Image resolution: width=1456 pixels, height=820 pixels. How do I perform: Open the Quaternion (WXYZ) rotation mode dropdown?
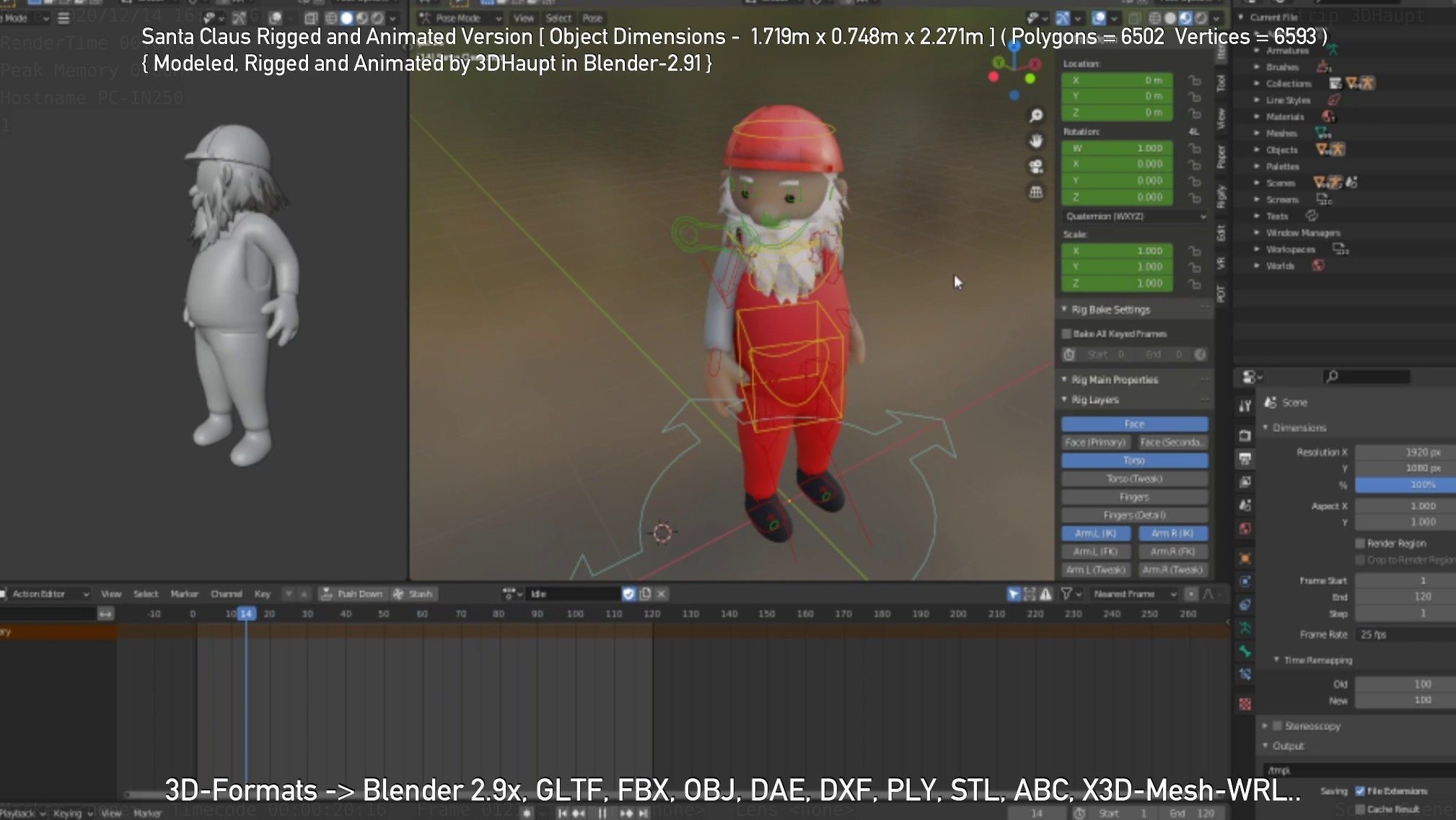coord(1135,216)
